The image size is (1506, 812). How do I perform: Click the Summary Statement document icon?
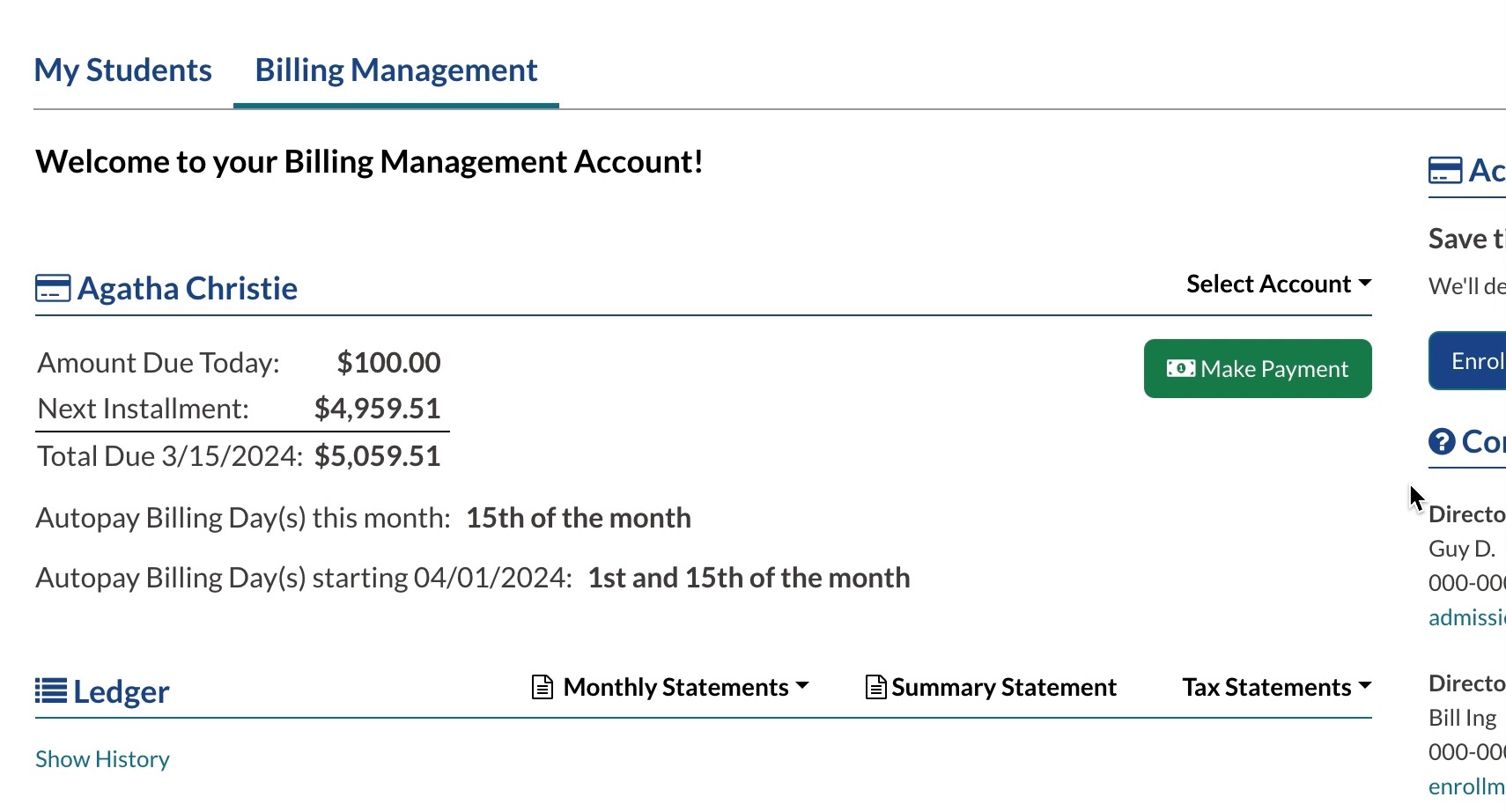pos(875,687)
